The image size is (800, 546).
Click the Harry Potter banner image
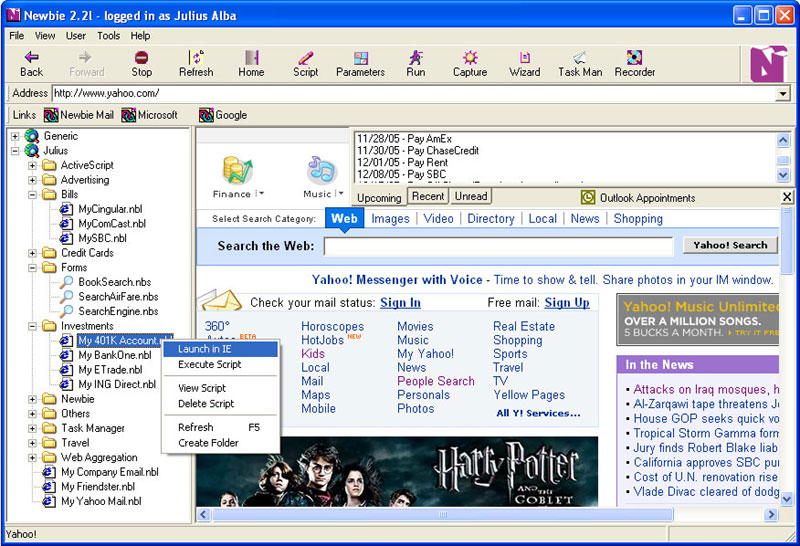coord(397,471)
